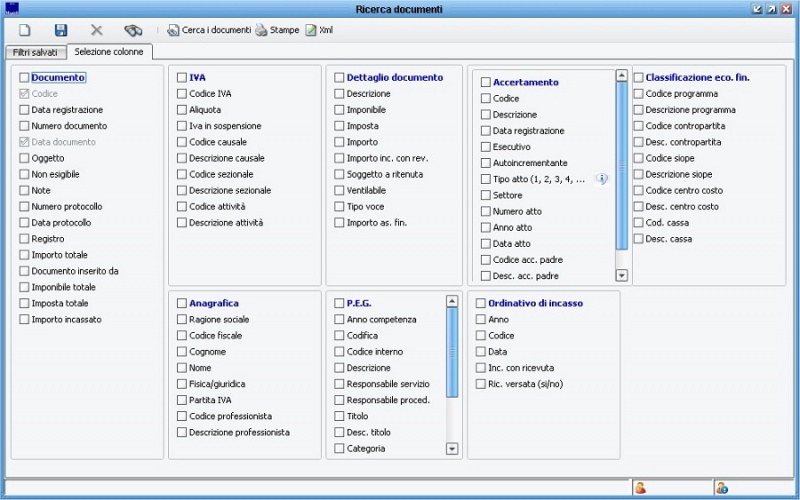800x500 pixels.
Task: Toggle the Accertamento header checkbox
Action: click(x=486, y=82)
